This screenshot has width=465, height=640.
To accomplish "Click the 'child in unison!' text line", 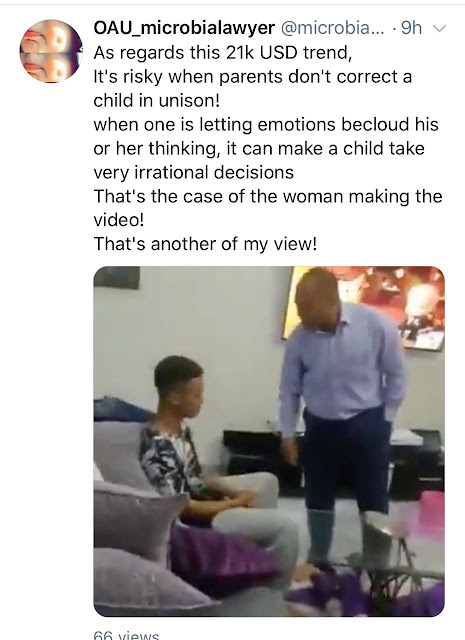I will [157, 100].
